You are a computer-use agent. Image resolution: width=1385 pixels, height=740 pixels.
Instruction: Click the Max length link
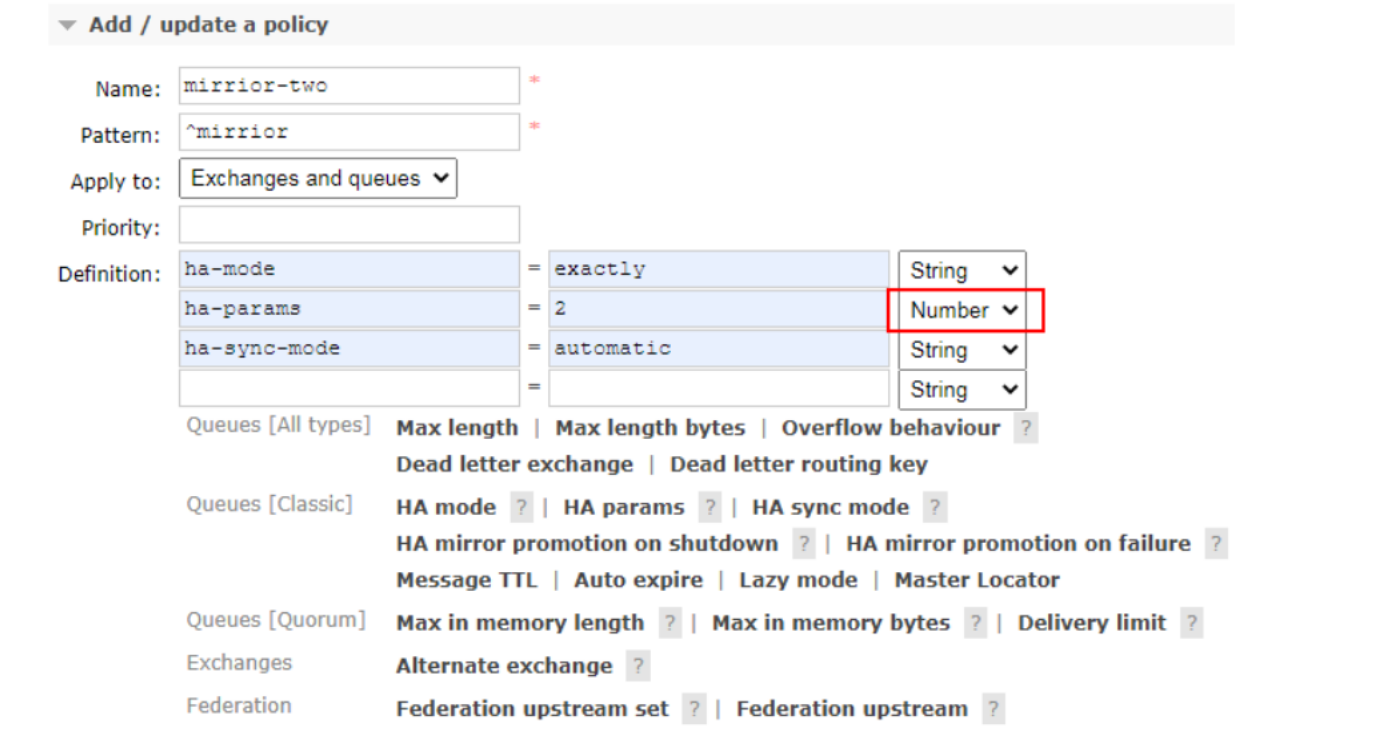pos(457,429)
